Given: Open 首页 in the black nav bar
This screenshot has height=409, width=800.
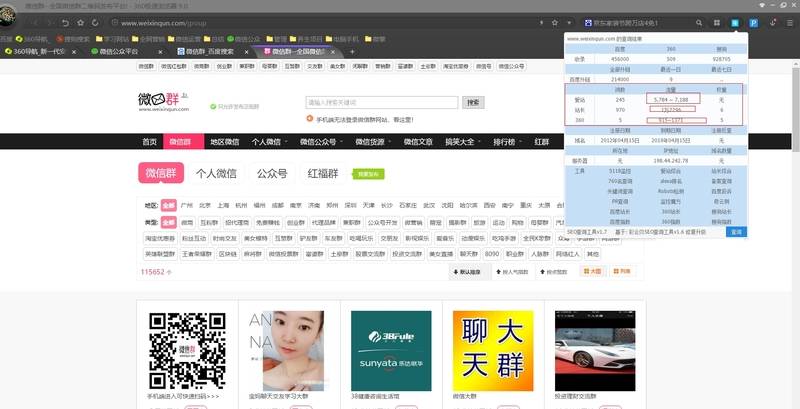Looking at the screenshot, I should [149, 142].
